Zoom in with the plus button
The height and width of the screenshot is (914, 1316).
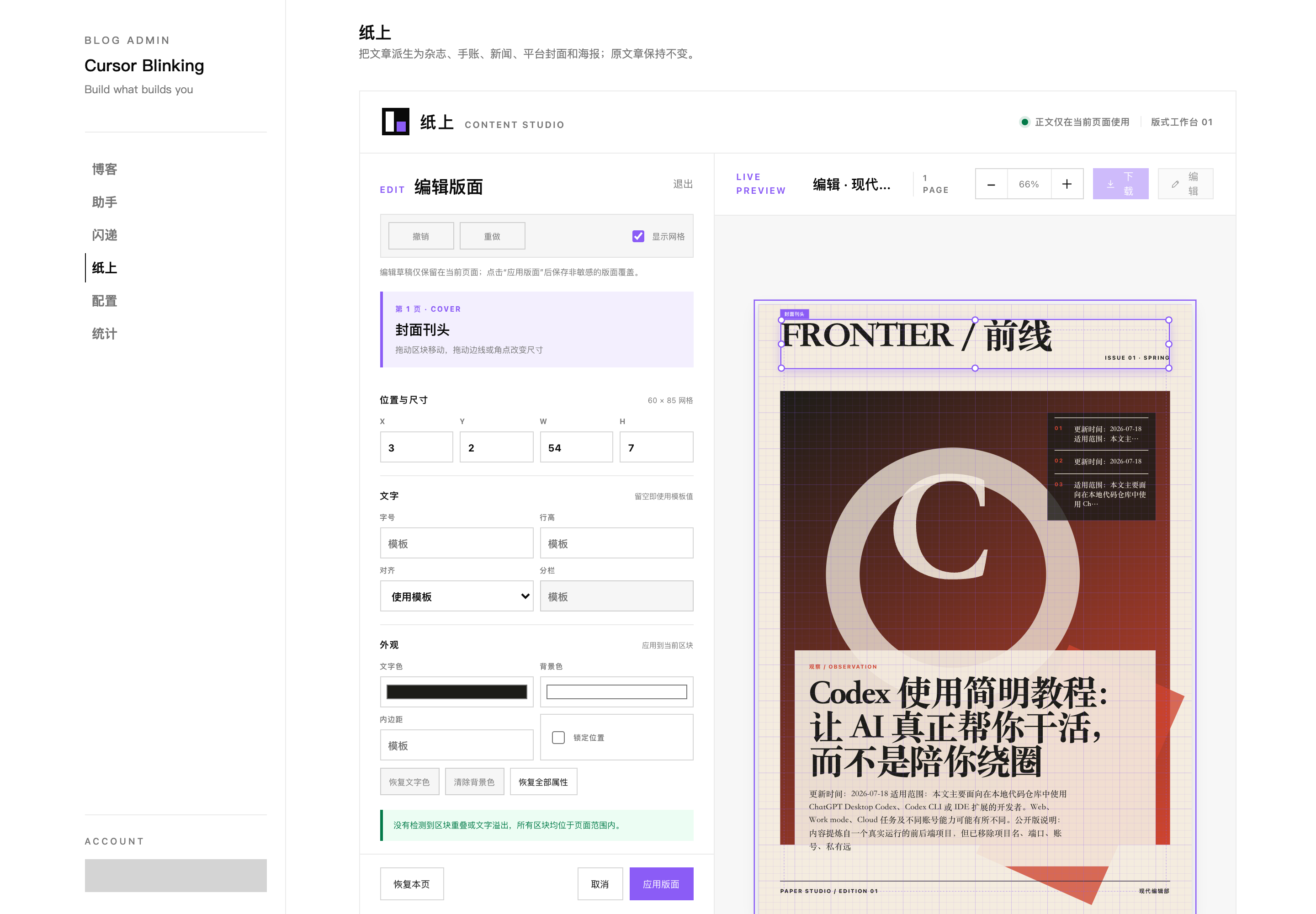click(x=1067, y=184)
